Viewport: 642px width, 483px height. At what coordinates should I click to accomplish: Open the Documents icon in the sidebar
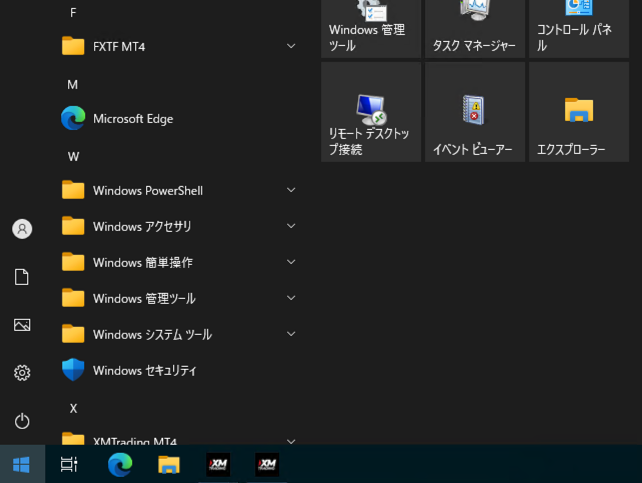22,277
